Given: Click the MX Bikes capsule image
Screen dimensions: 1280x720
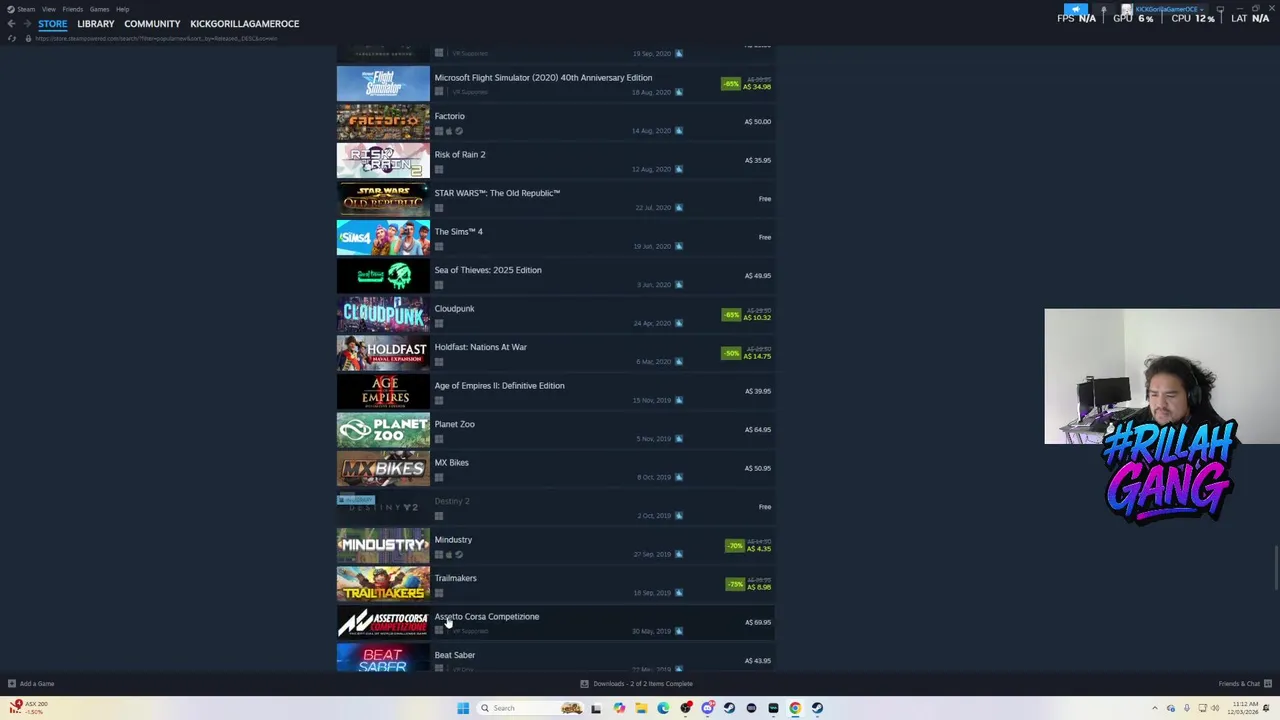Looking at the screenshot, I should tap(383, 468).
